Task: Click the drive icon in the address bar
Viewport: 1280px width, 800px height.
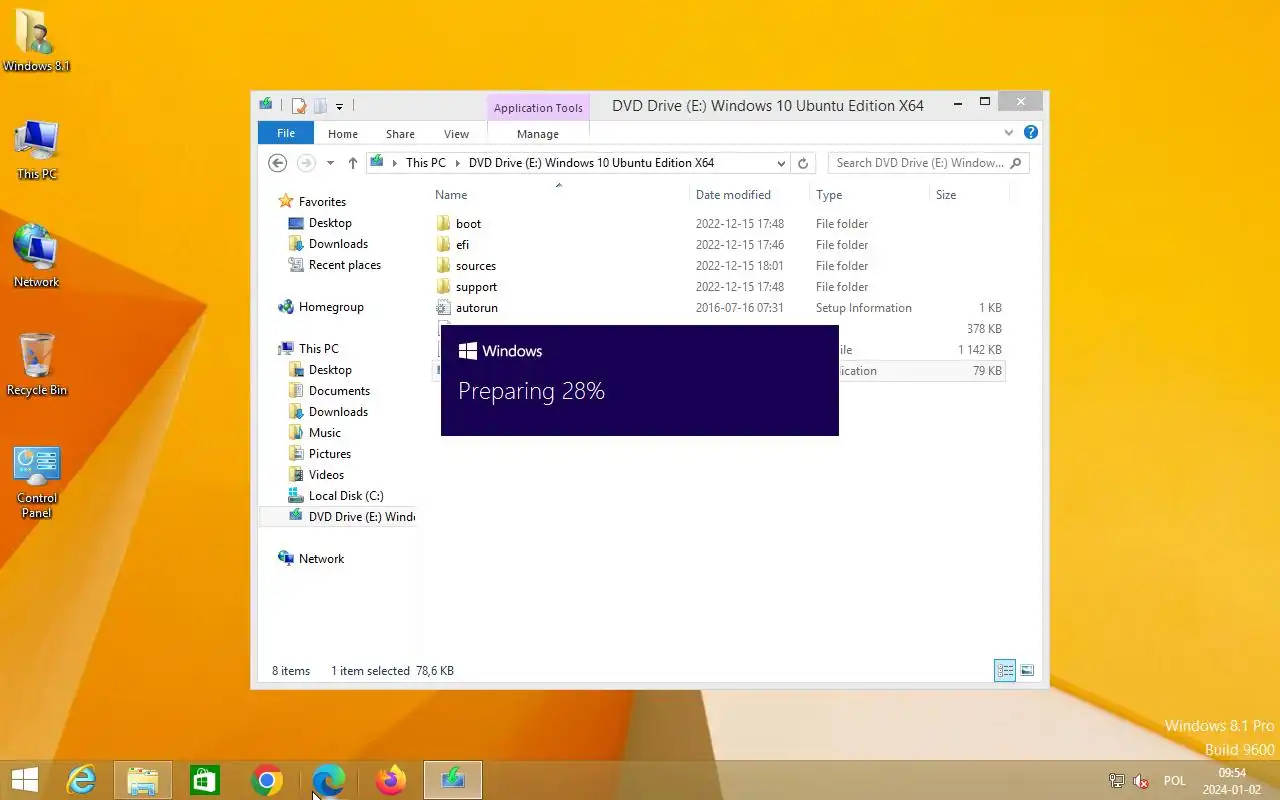Action: 377,162
